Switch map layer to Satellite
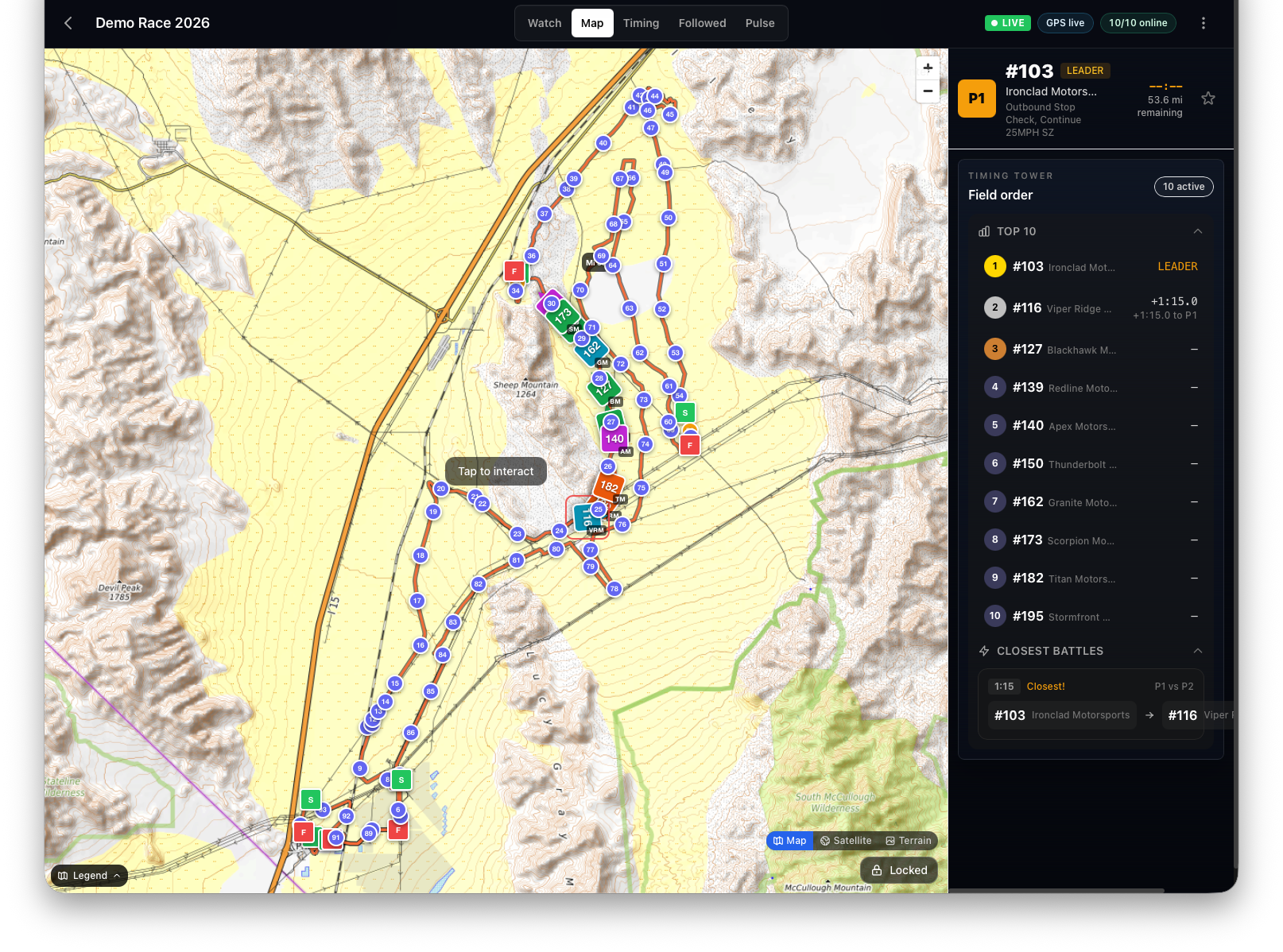The height and width of the screenshot is (952, 1283). (846, 841)
